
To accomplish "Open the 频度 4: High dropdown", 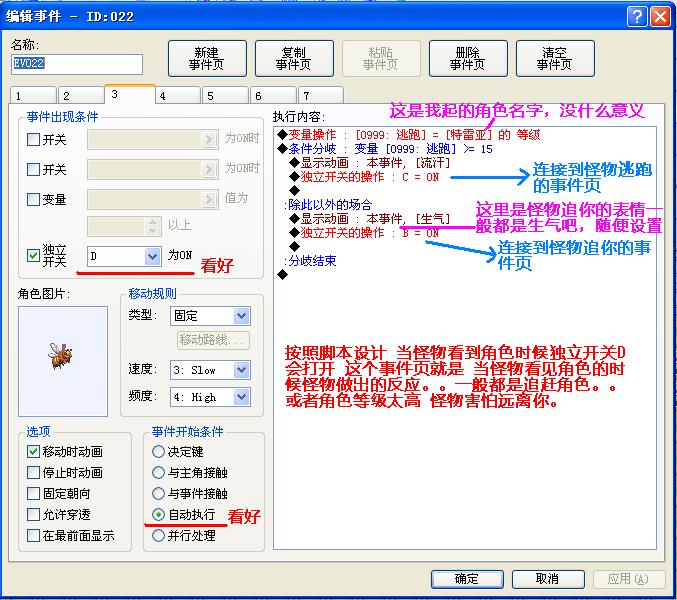I will [x=242, y=397].
